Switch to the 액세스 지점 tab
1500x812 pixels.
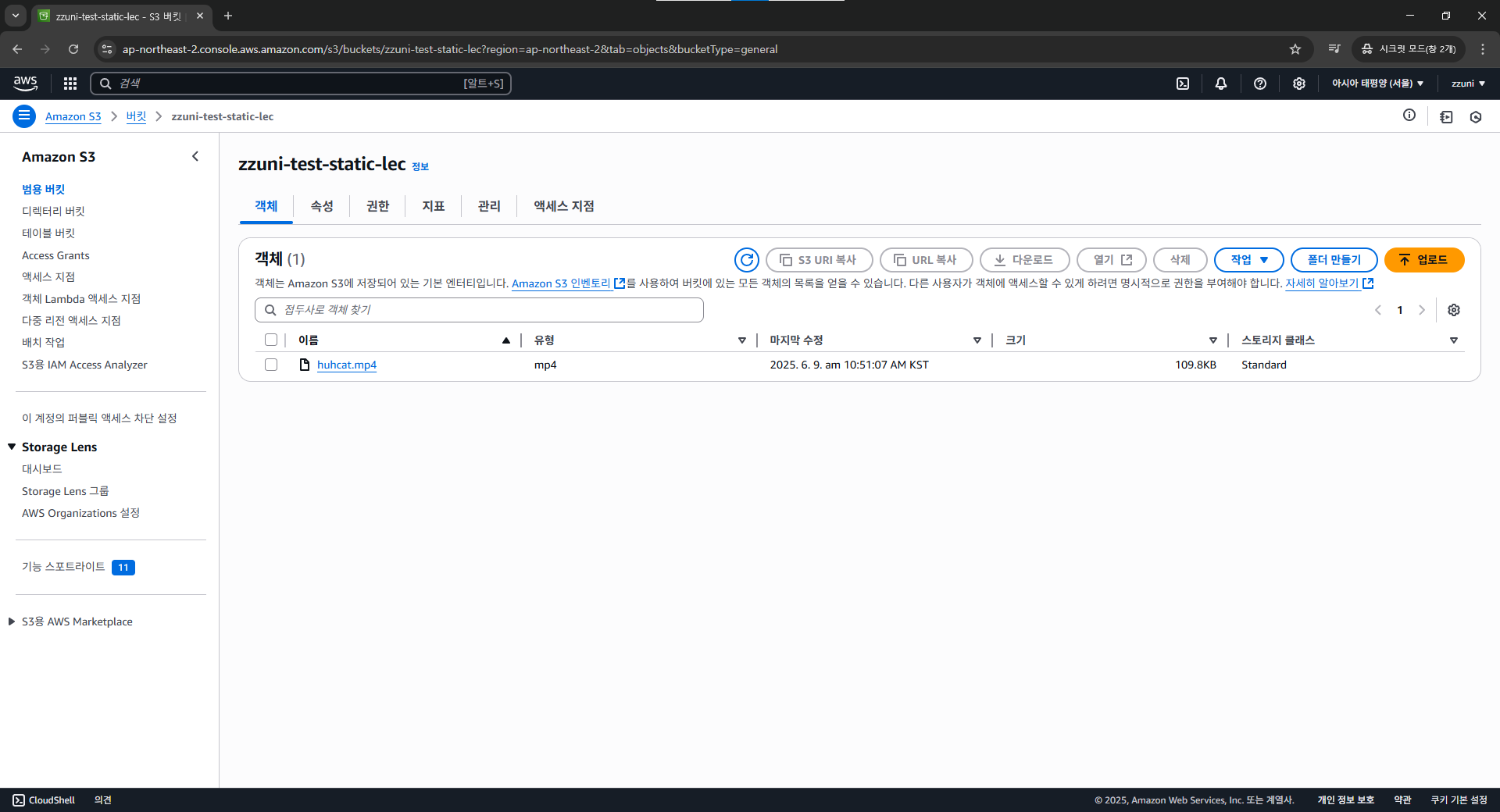coord(564,206)
